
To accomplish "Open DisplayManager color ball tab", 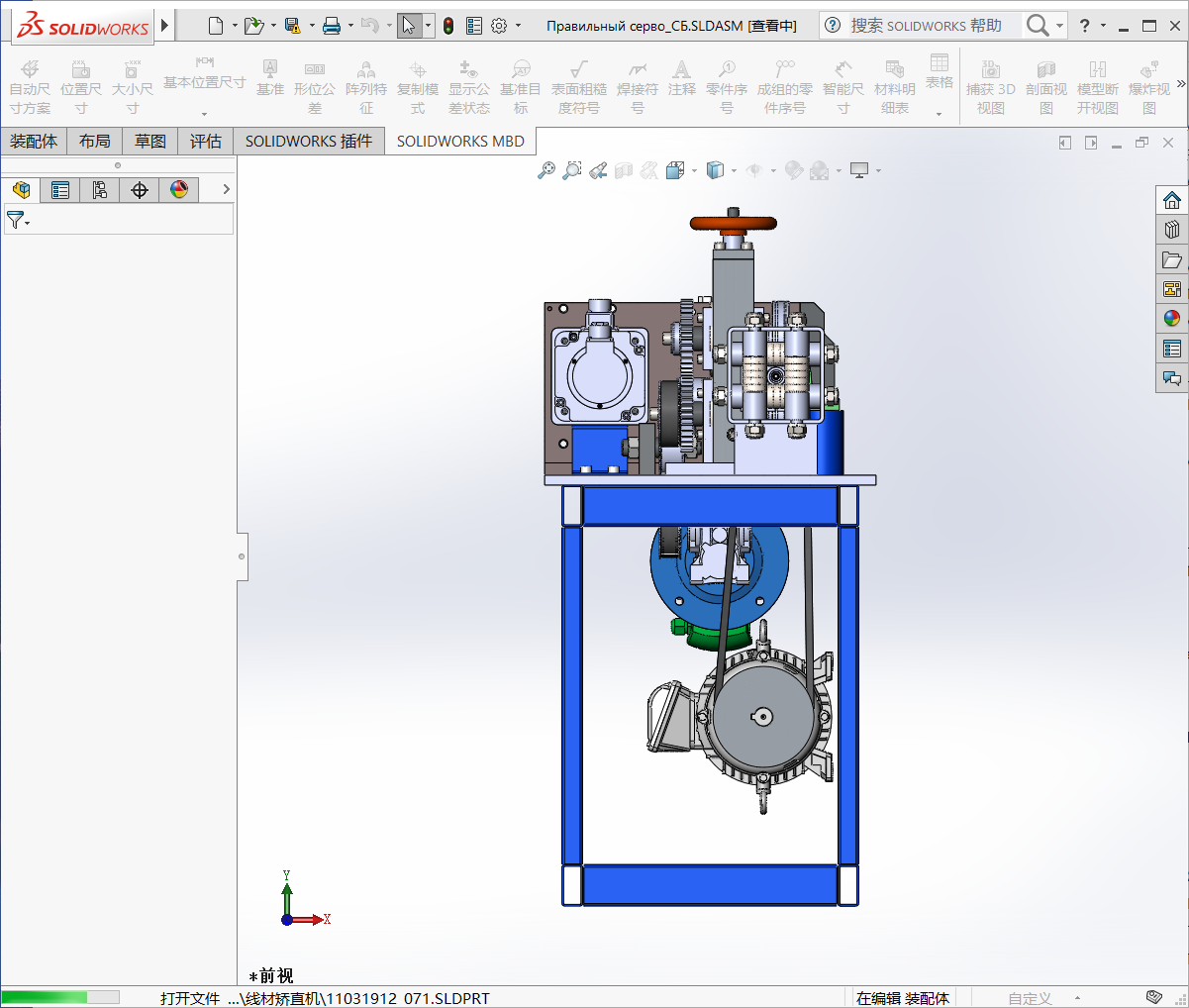I will click(179, 189).
